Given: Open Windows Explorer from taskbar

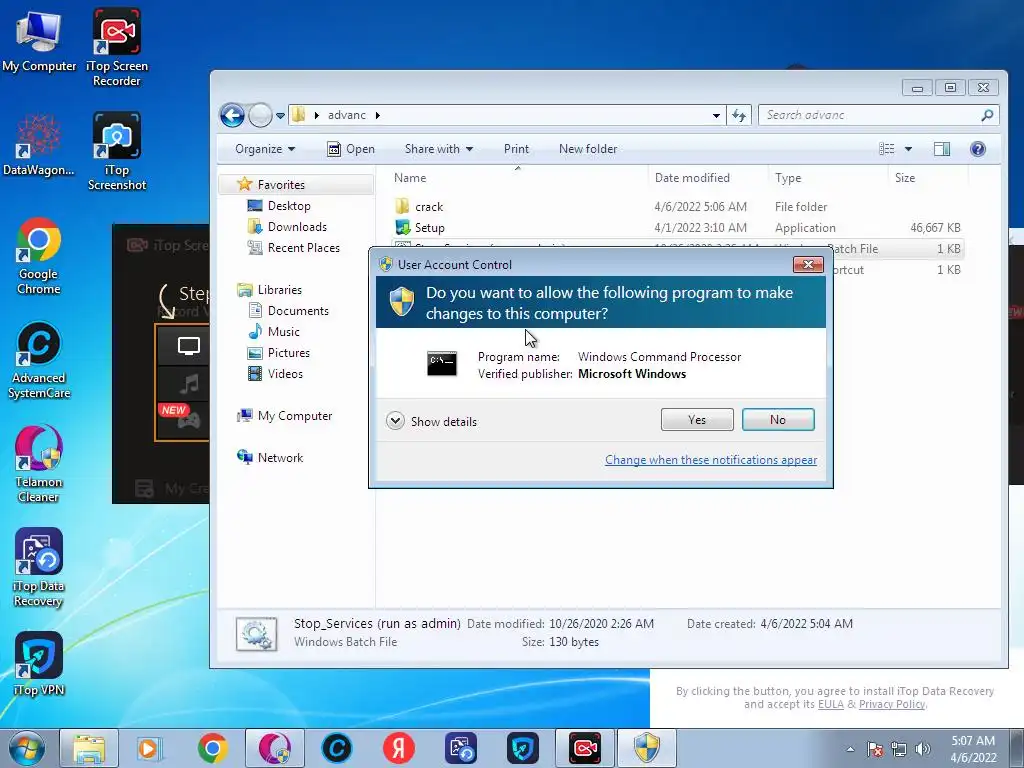Looking at the screenshot, I should pos(89,748).
